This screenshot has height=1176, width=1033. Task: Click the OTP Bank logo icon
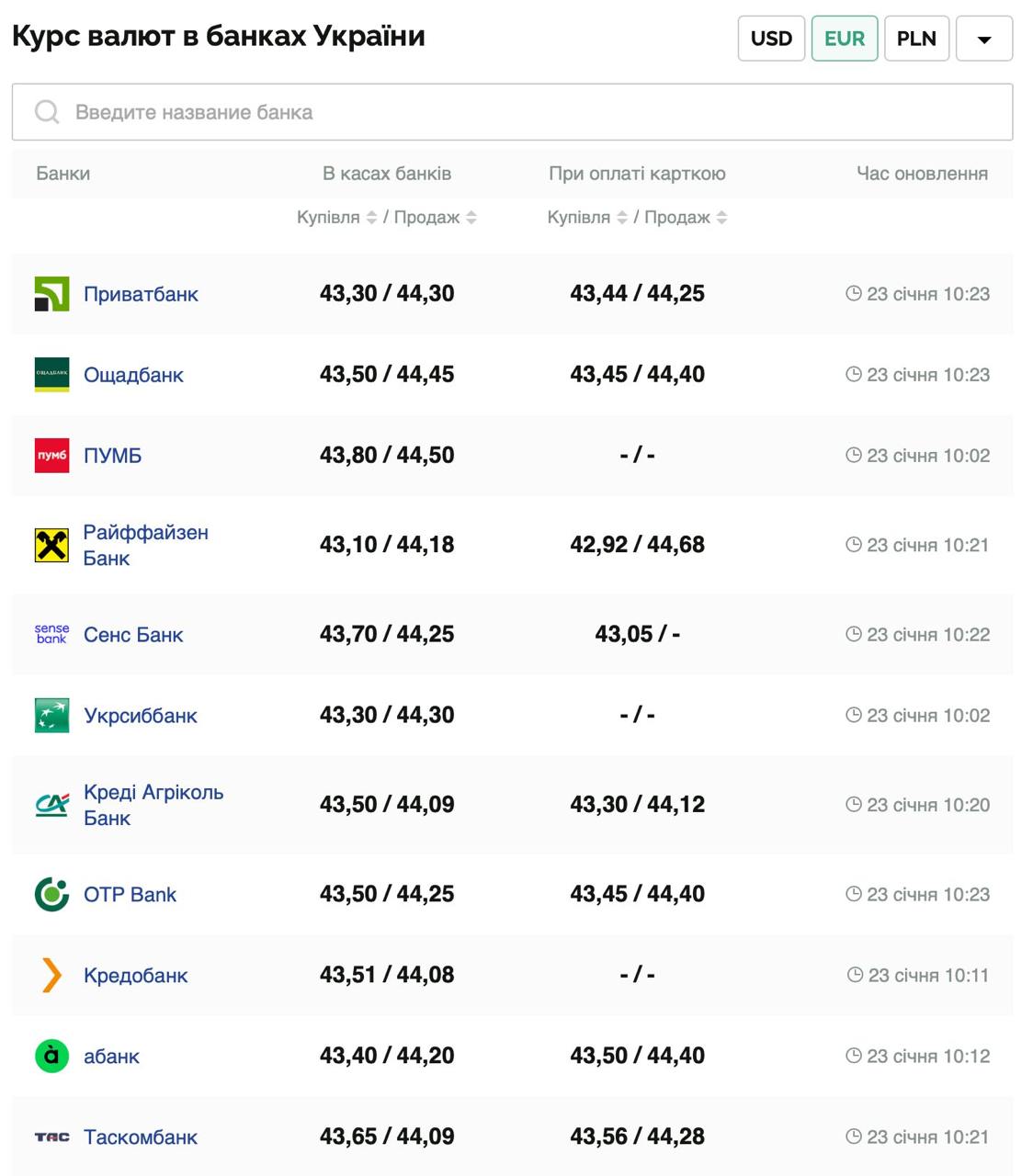click(x=51, y=895)
